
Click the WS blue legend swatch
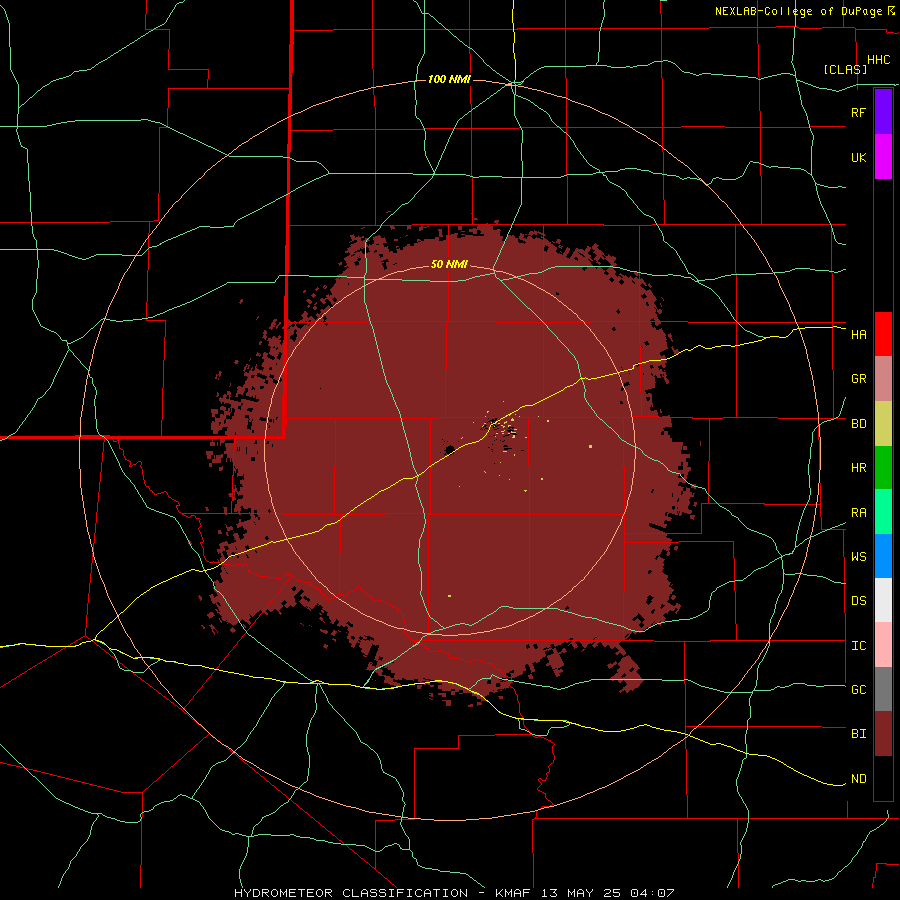click(x=883, y=556)
